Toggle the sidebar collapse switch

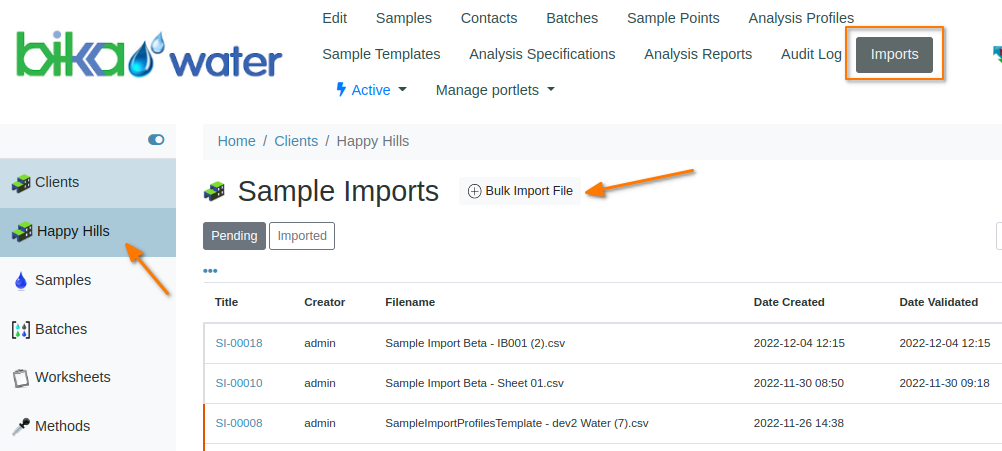pyautogui.click(x=156, y=140)
